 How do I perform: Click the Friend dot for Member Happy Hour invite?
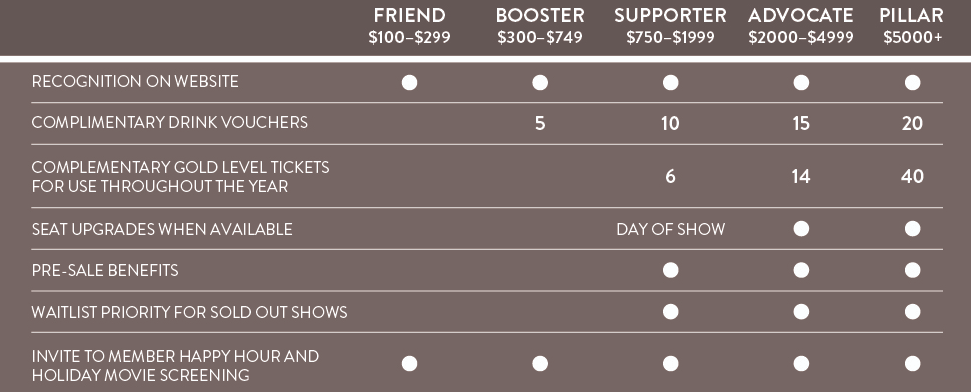409,364
